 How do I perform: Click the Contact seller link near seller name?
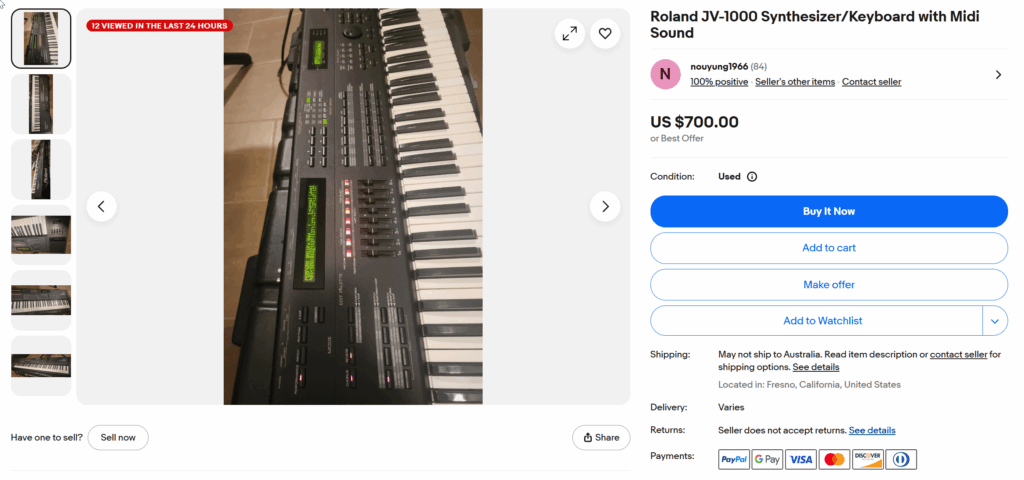(x=871, y=82)
